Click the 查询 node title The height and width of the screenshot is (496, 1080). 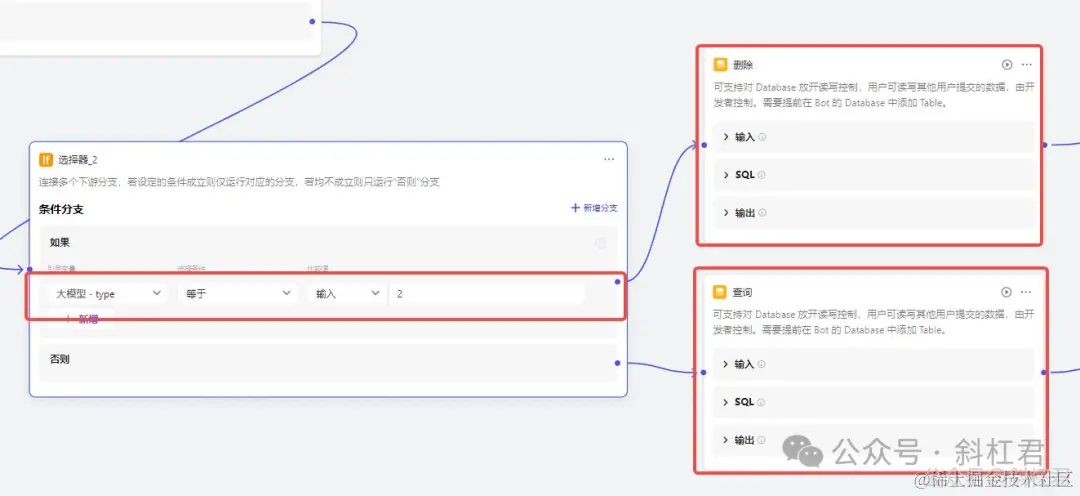(x=742, y=293)
